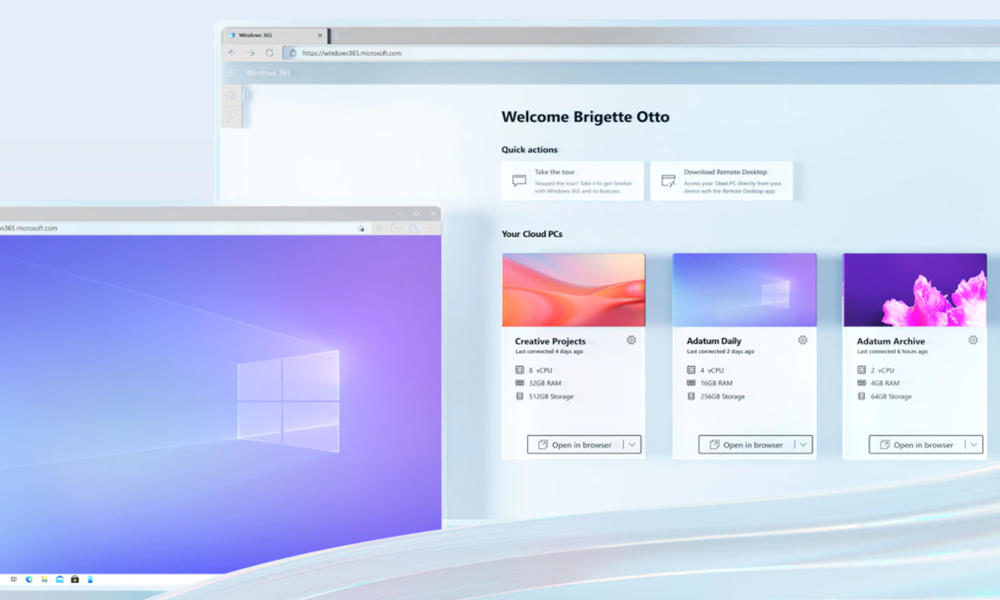1000x600 pixels.
Task: Open Adatum Daily in browser
Action: click(746, 445)
